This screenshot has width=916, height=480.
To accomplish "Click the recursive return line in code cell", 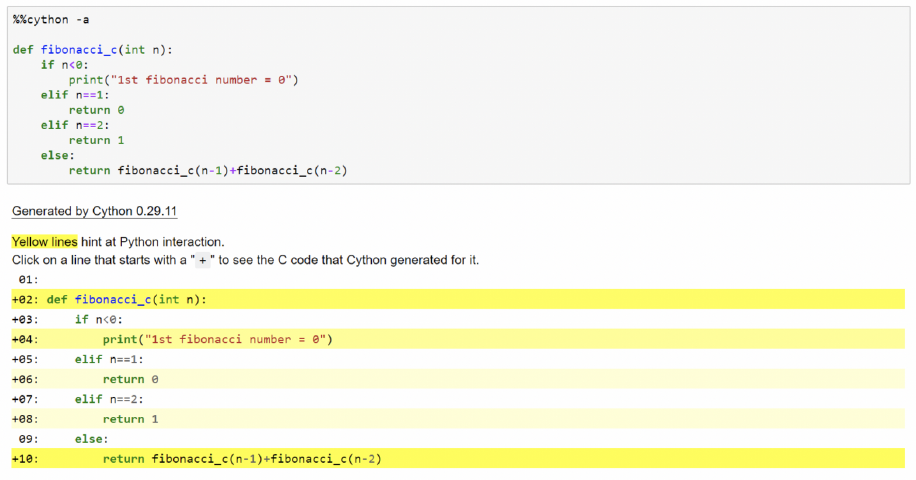I will click(208, 171).
